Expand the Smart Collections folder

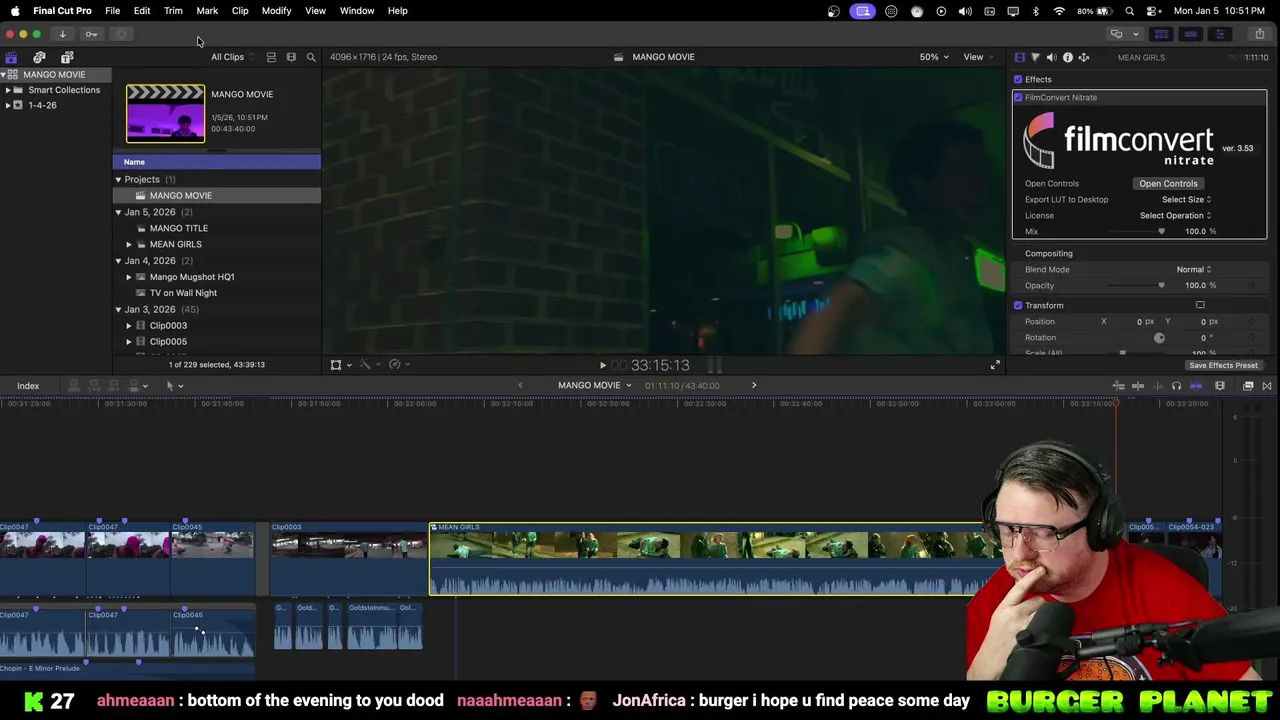pos(8,90)
